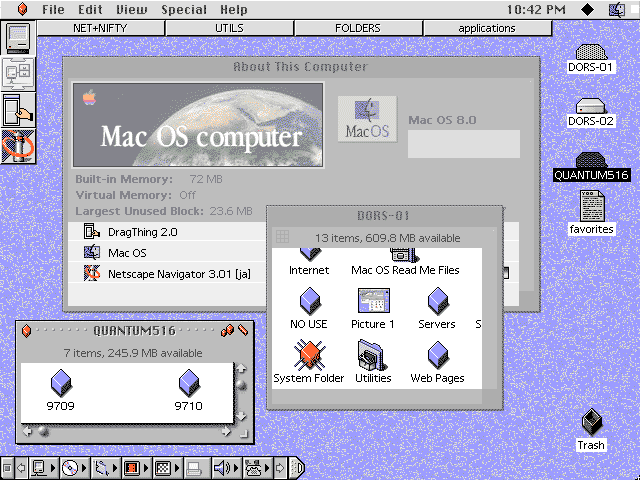This screenshot has height=480, width=640.
Task: Open the telephone remote access Control Strip module
Action: pos(258,468)
